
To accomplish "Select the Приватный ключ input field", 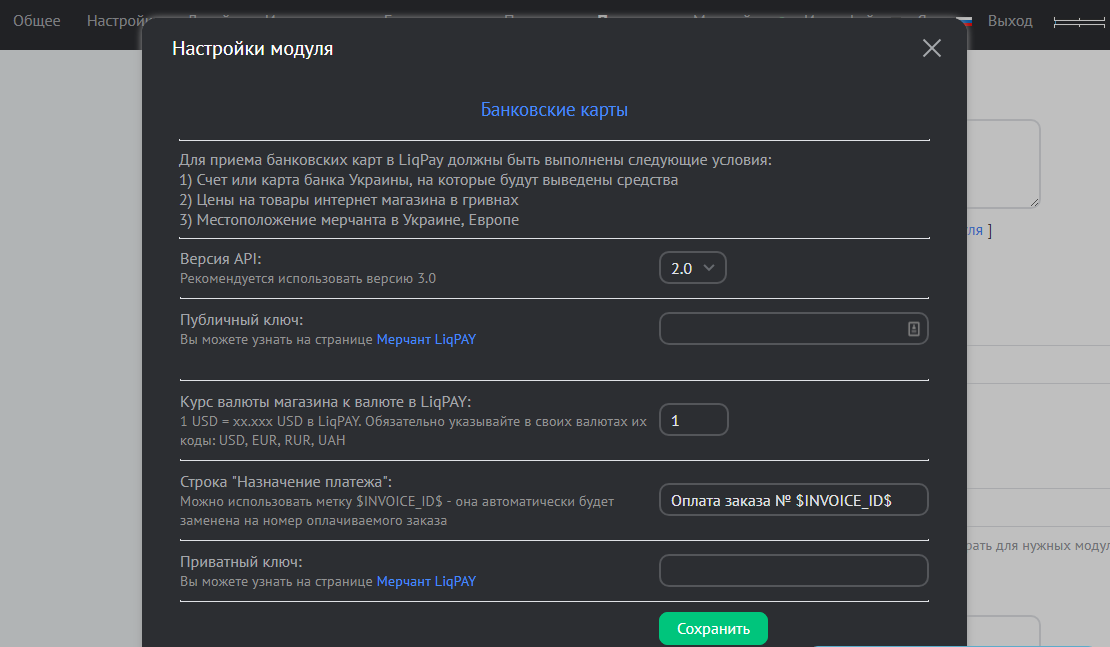I will pos(793,571).
